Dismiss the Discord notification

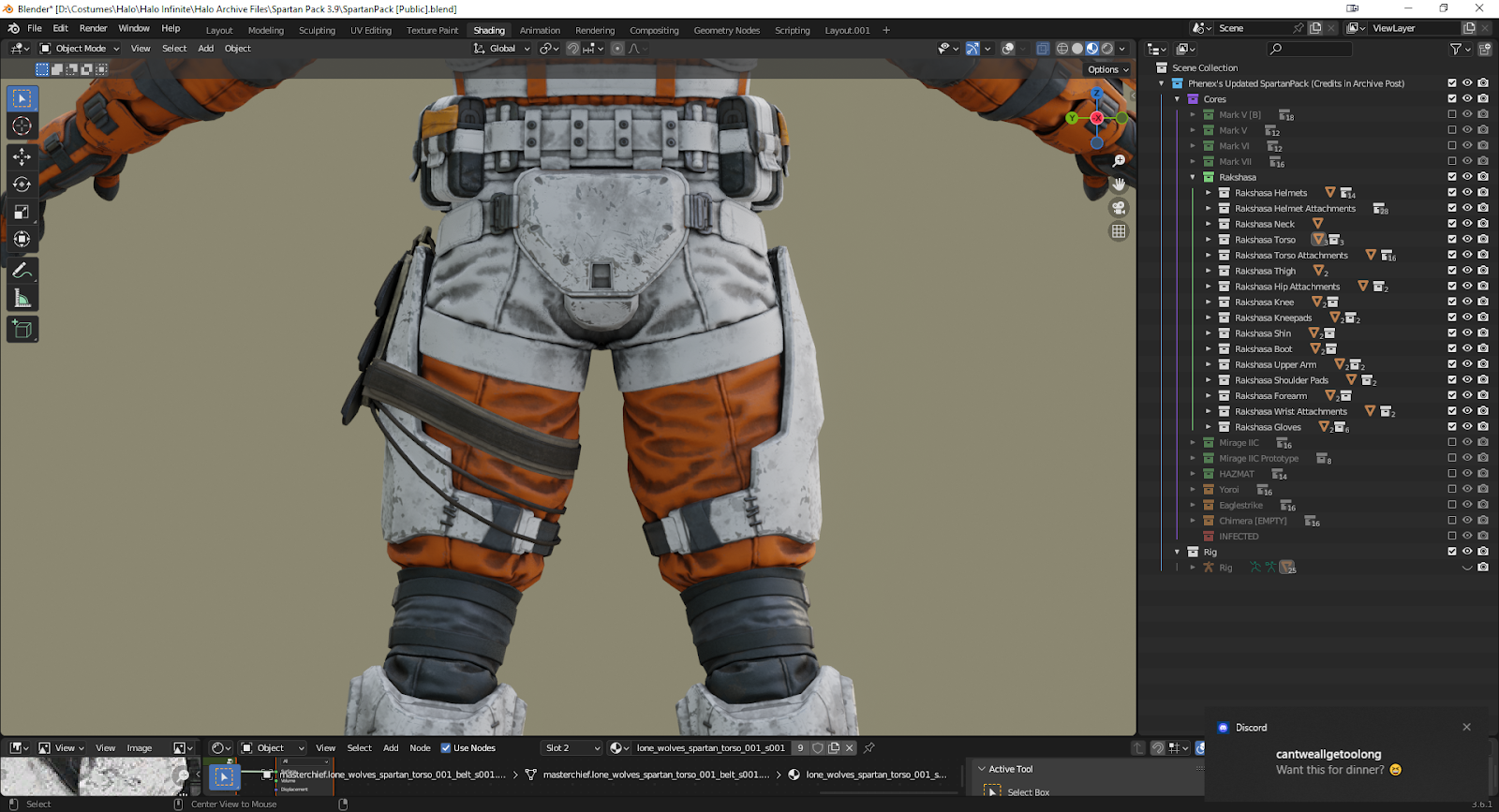click(1466, 728)
